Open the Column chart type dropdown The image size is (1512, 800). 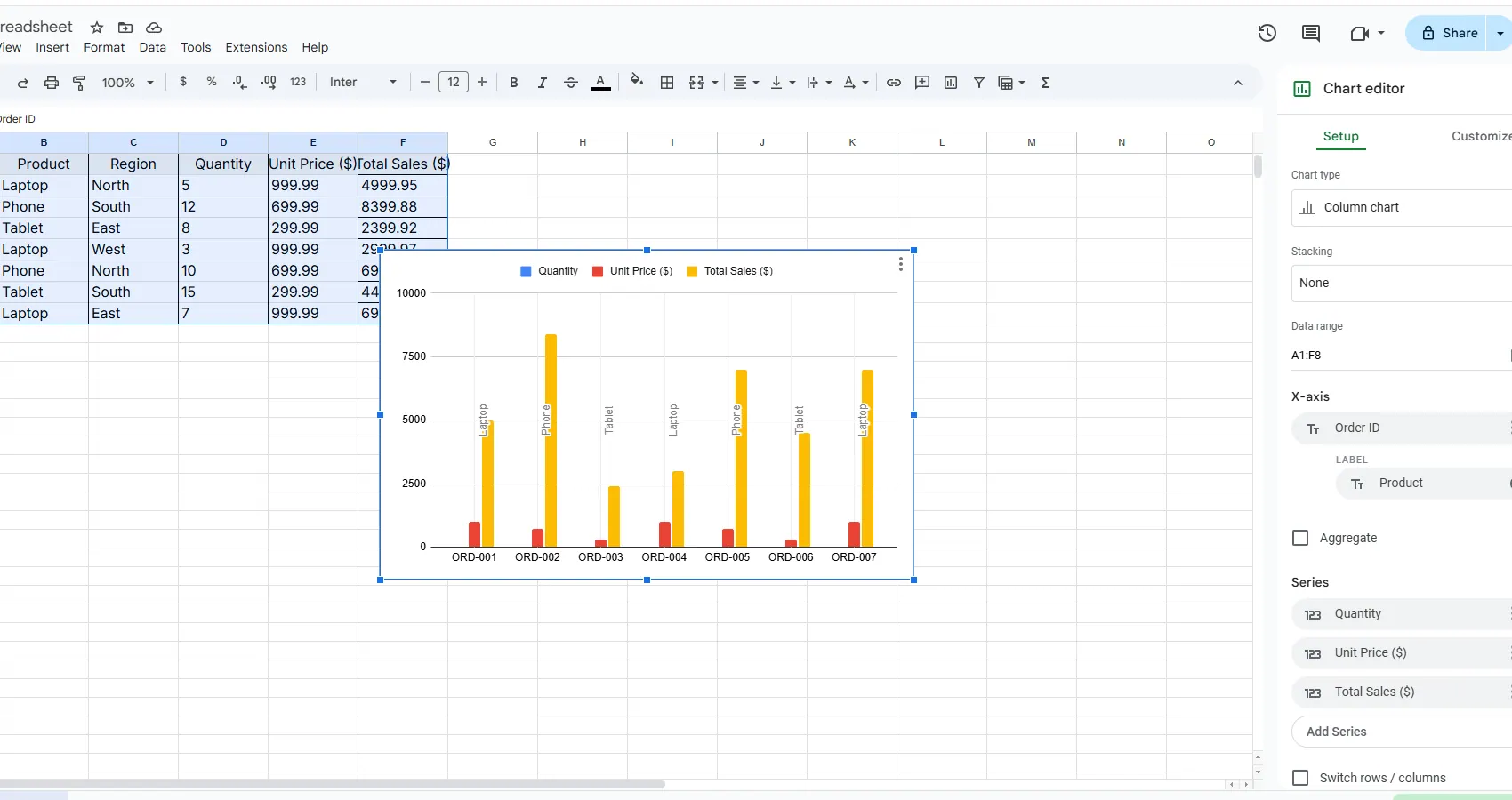[1401, 208]
